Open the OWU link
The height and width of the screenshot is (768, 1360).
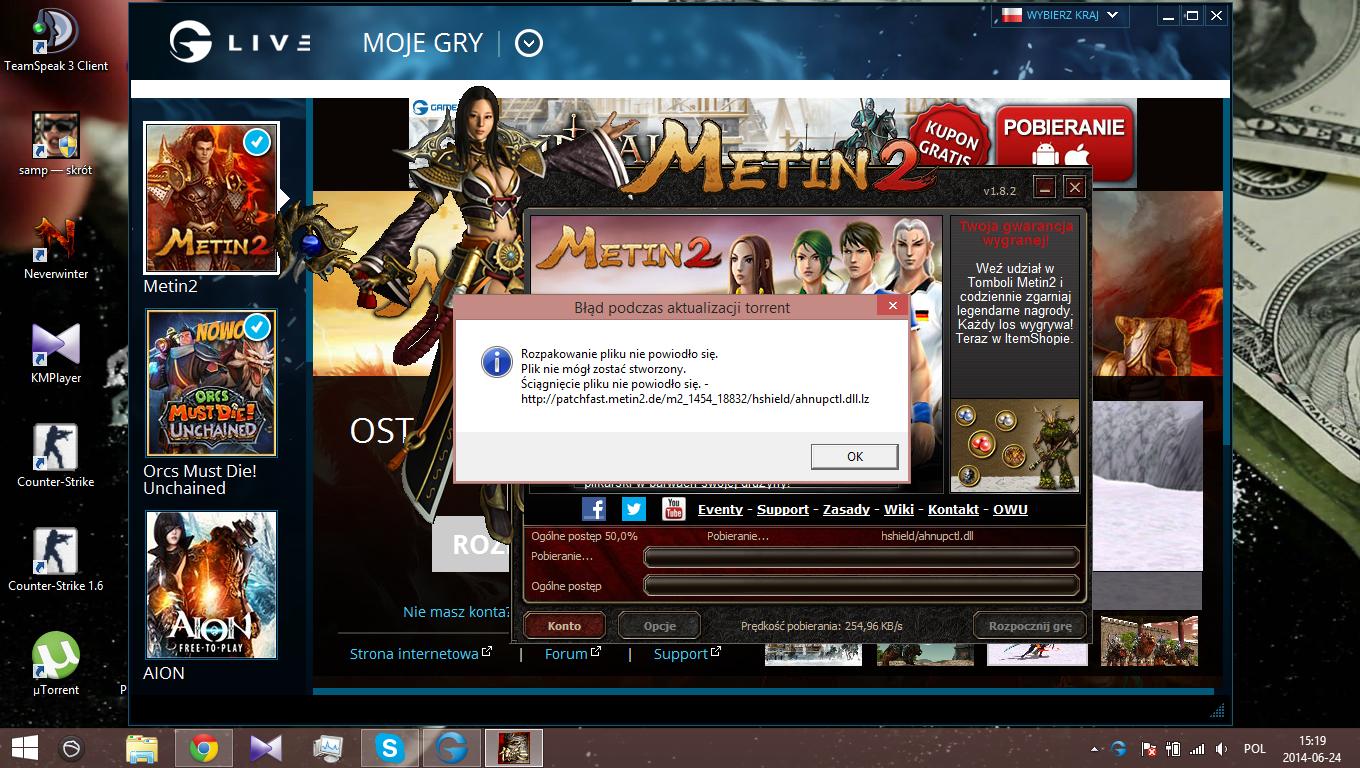point(1010,509)
